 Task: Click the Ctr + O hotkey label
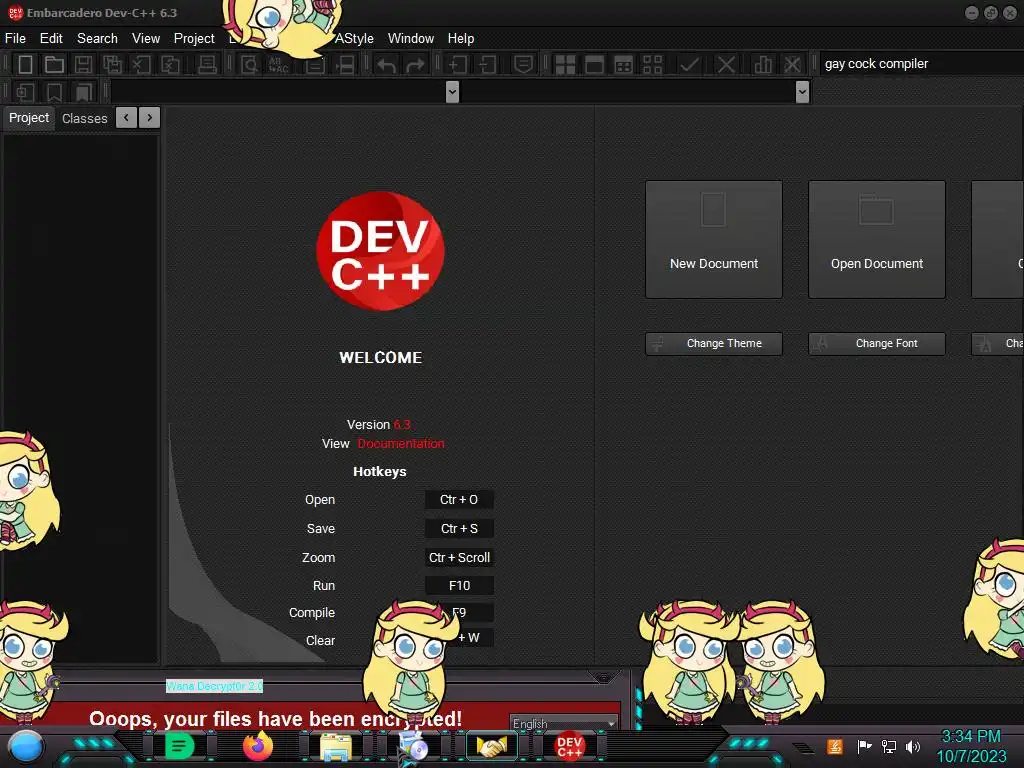click(458, 500)
